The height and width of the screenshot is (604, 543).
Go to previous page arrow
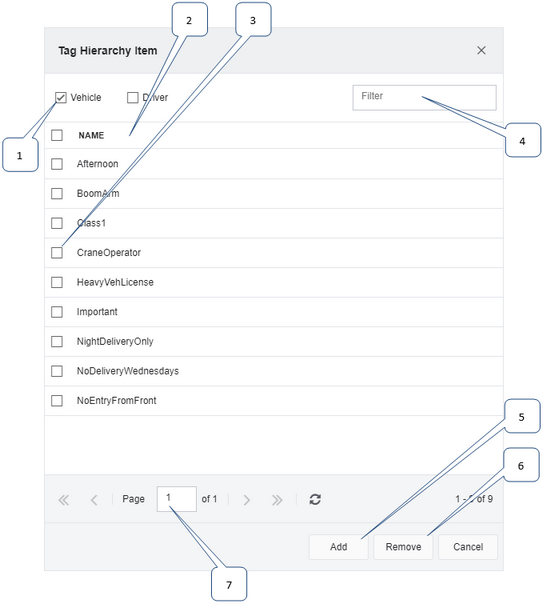(x=94, y=500)
